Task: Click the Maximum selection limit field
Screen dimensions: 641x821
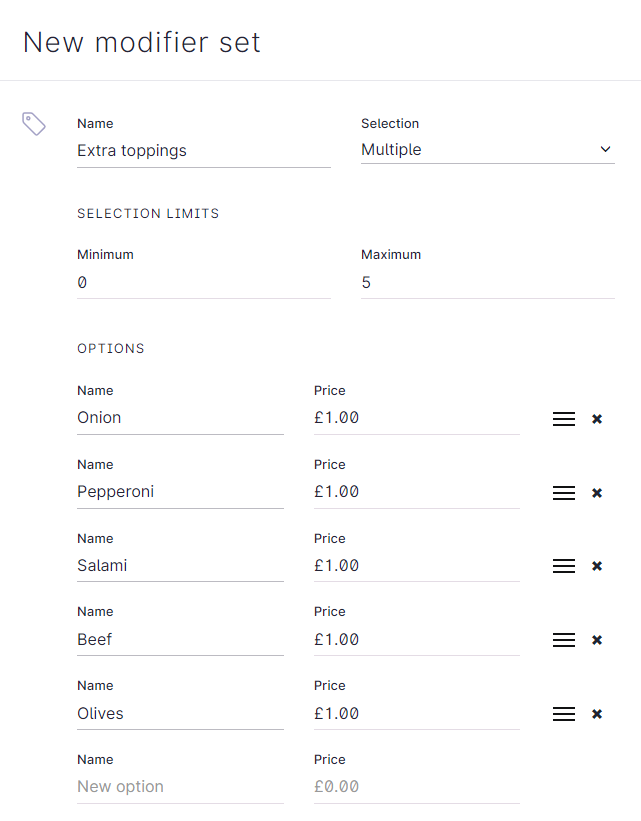Action: click(x=487, y=283)
